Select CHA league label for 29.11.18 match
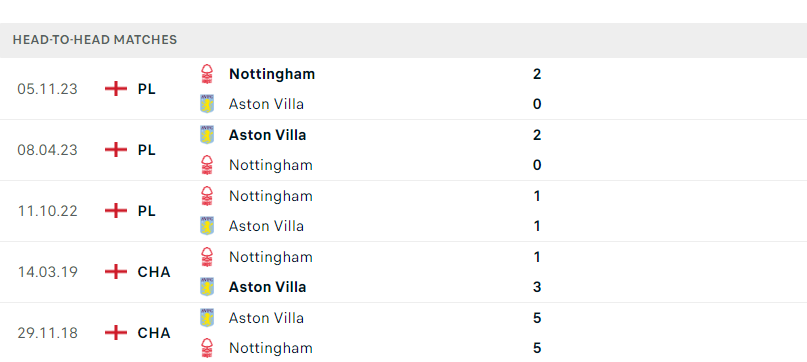The height and width of the screenshot is (362, 807). pyautogui.click(x=154, y=333)
